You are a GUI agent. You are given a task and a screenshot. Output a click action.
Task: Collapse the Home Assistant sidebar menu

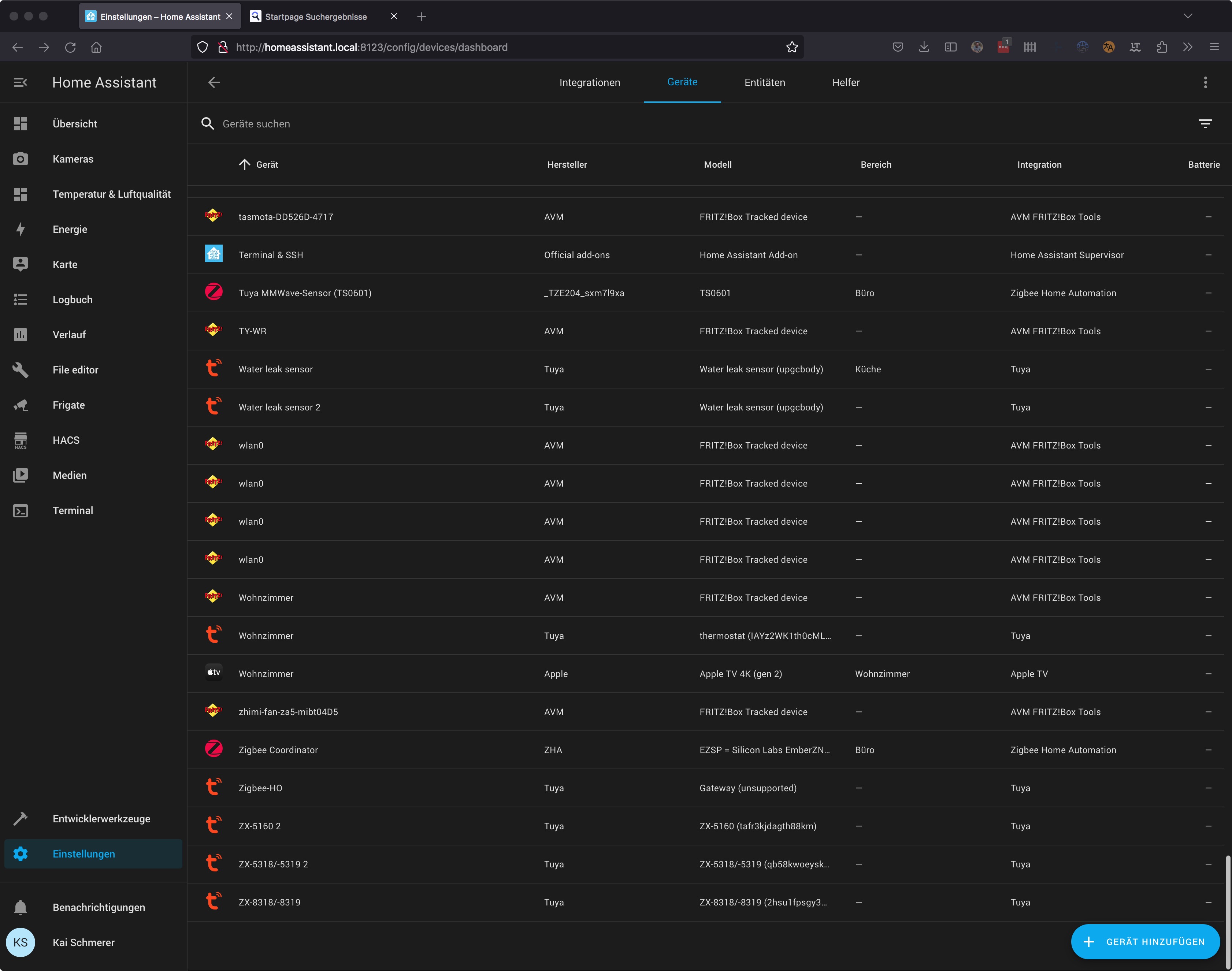tap(21, 82)
